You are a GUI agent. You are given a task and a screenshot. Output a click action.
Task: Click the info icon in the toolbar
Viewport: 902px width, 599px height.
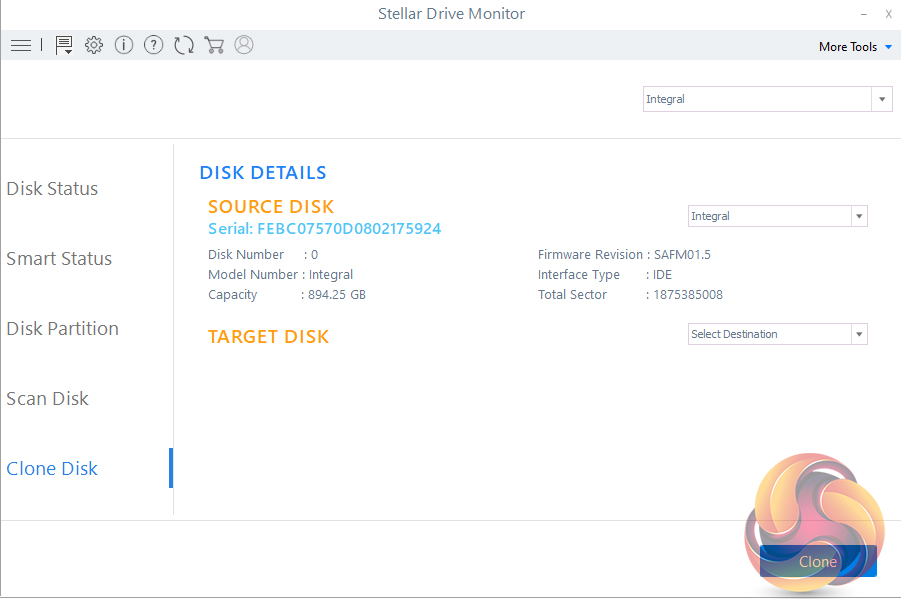pos(123,45)
